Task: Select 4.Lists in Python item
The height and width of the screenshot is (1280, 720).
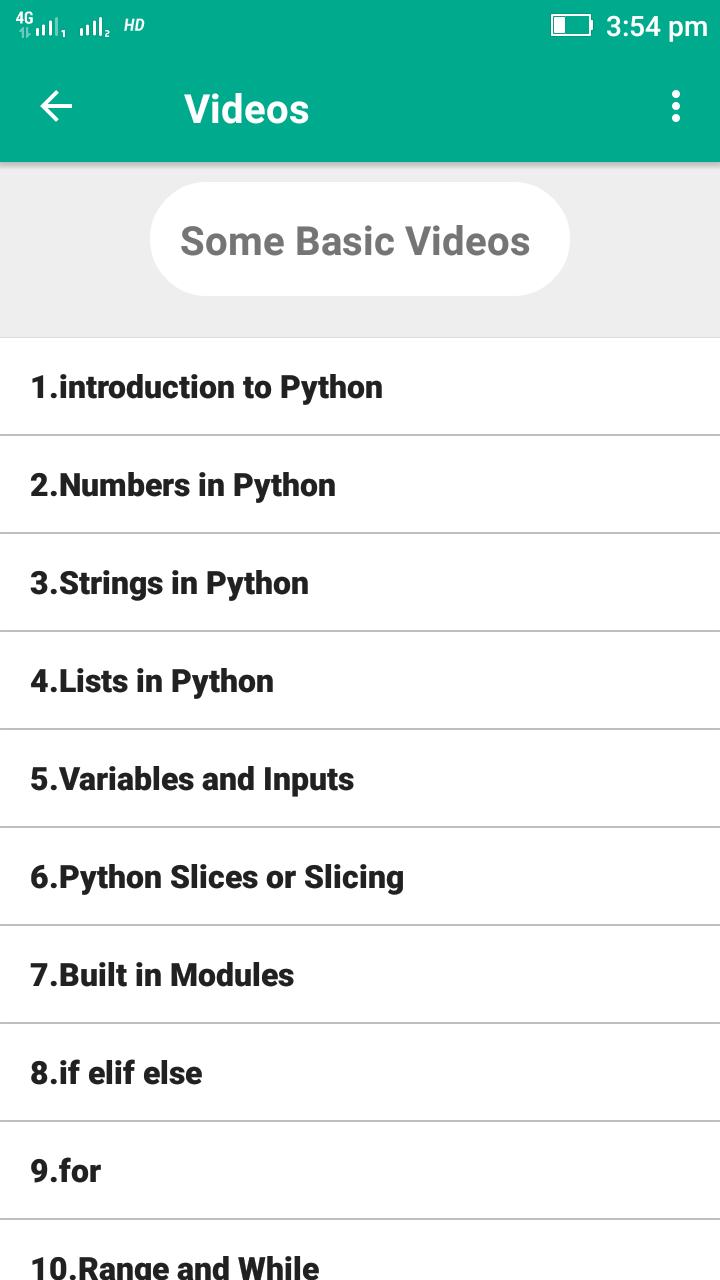Action: 360,681
